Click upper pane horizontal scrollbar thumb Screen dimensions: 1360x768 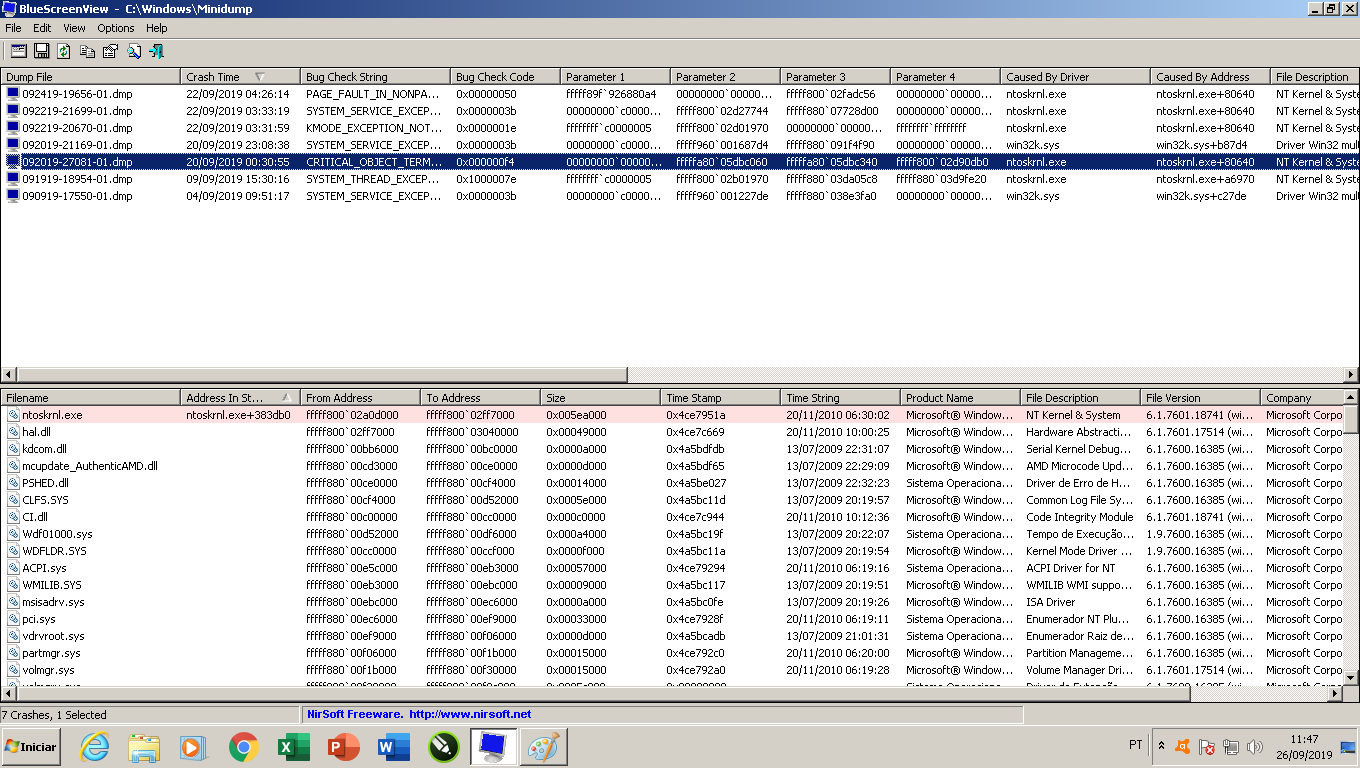[x=320, y=375]
